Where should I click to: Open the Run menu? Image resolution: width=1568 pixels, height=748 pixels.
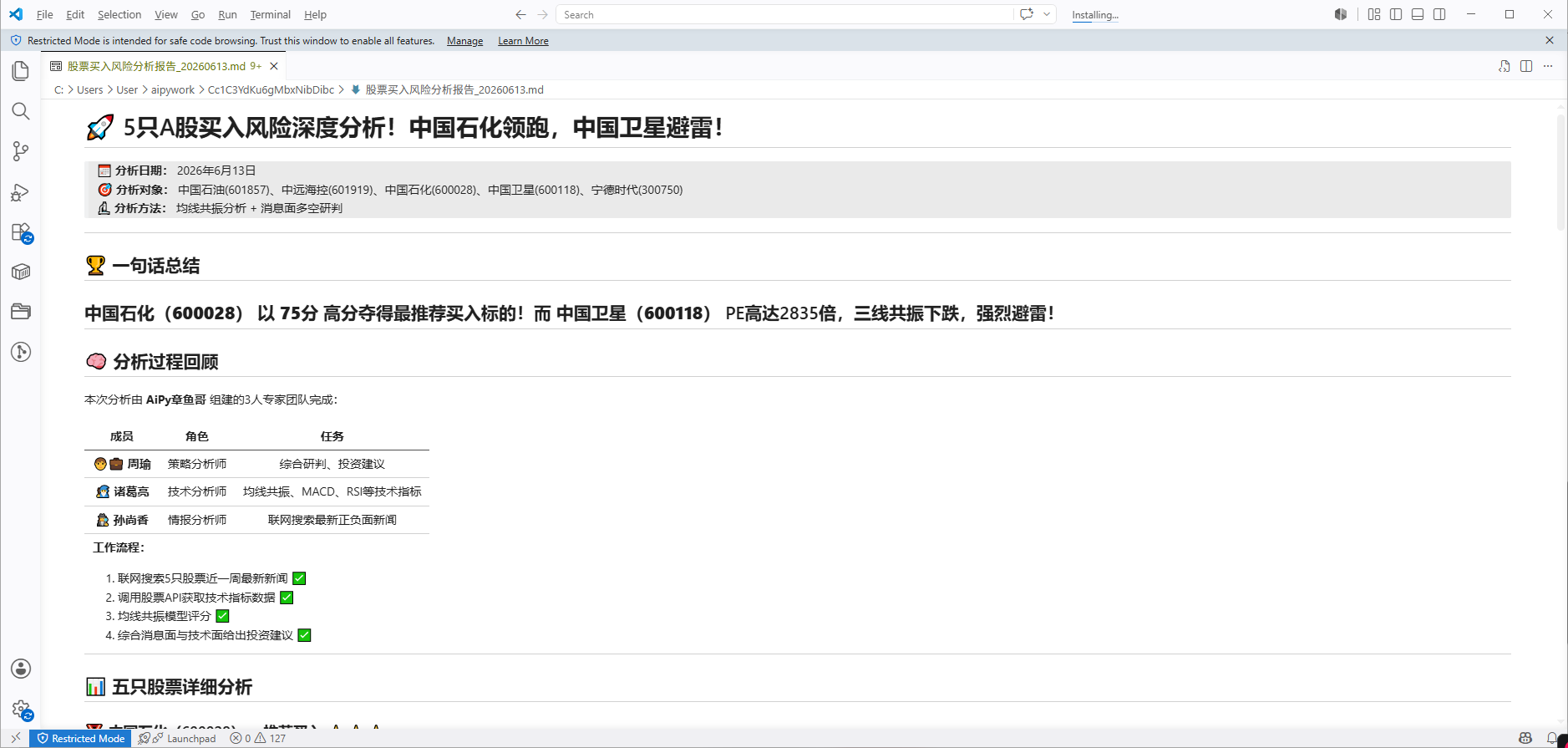click(x=227, y=14)
